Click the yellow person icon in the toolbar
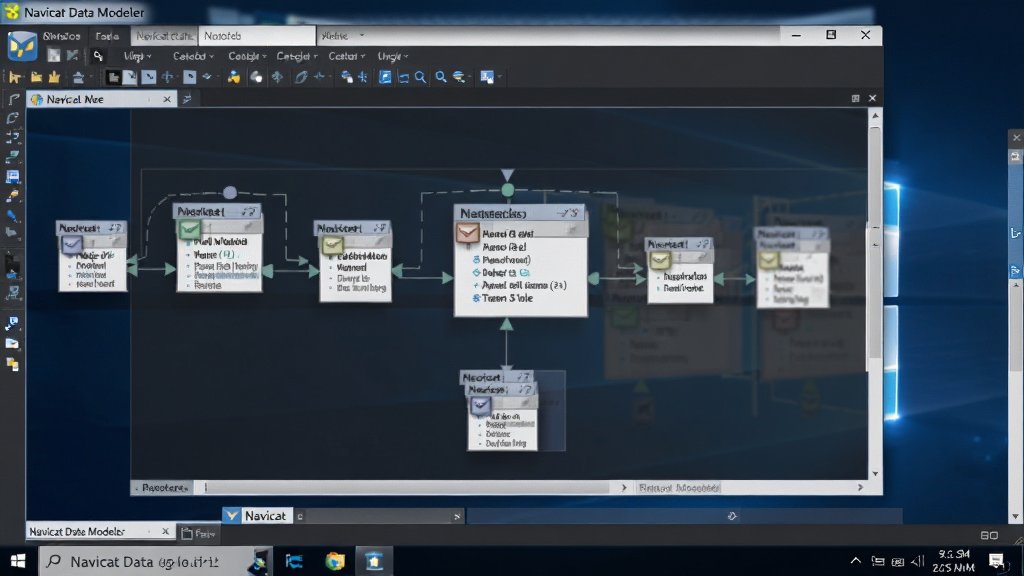 click(233, 77)
